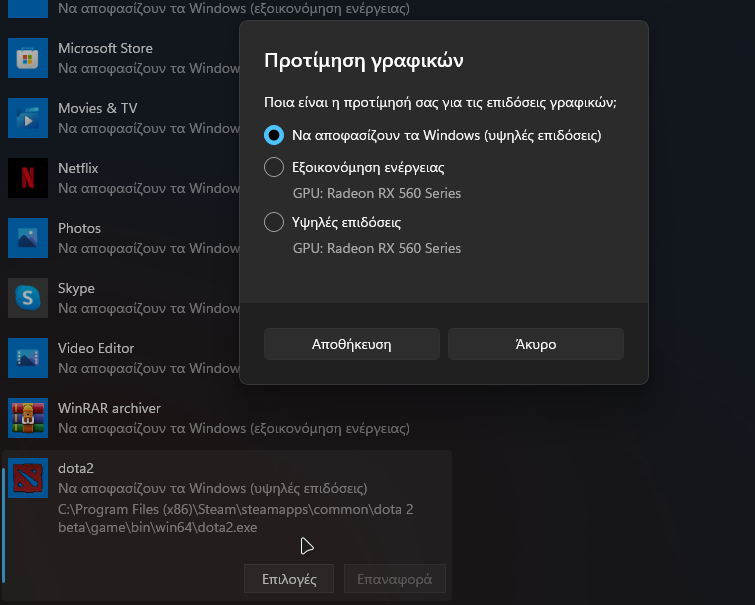
Task: Click the Αποθήκευση button
Action: tap(351, 344)
